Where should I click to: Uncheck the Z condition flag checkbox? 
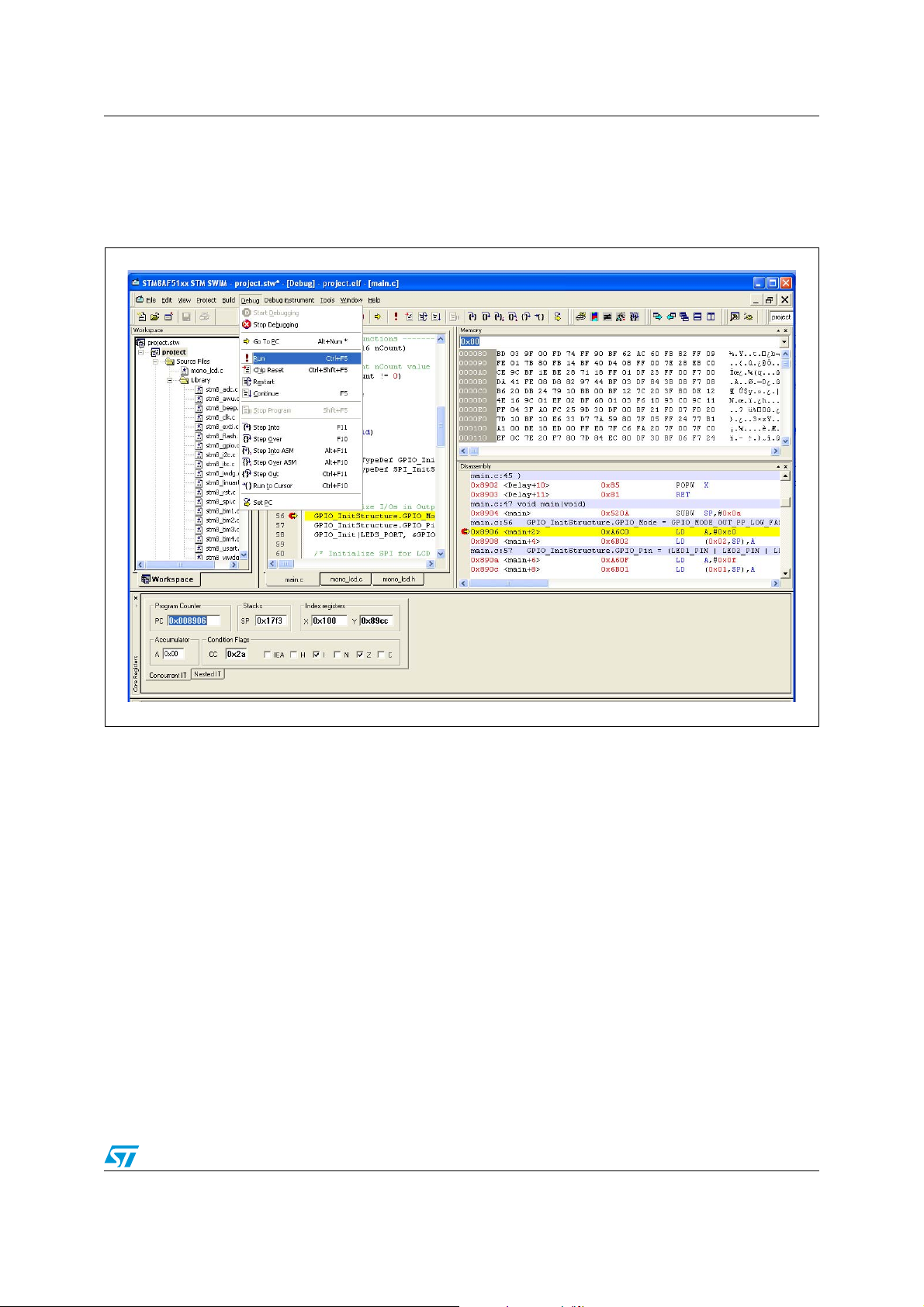(x=360, y=655)
